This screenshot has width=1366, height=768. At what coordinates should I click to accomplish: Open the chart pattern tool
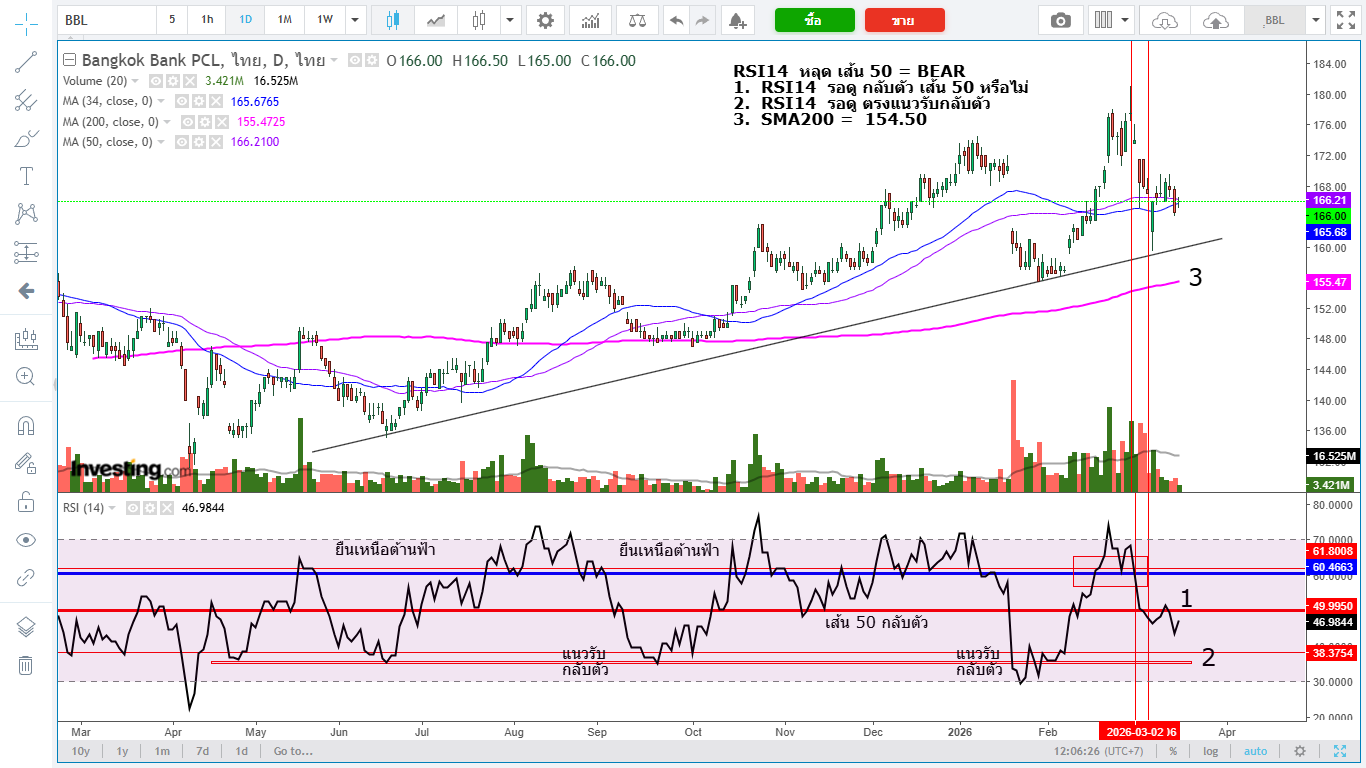click(26, 213)
